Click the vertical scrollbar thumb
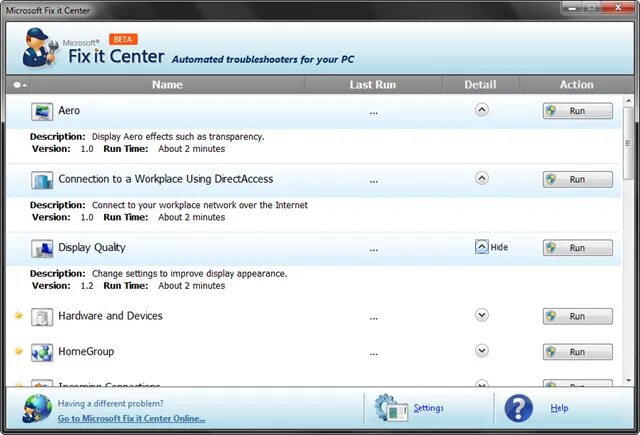Screen dimensions: 640x435 click(x=629, y=143)
